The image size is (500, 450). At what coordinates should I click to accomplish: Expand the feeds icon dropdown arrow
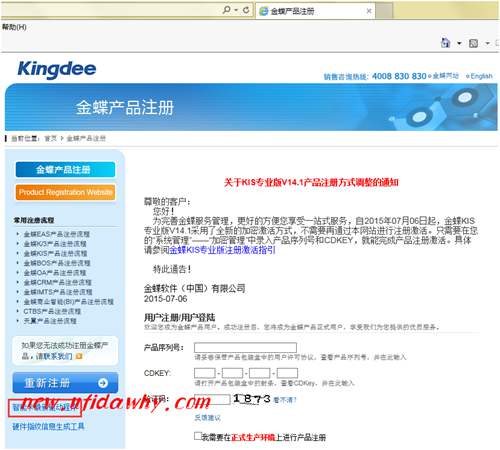[487, 43]
